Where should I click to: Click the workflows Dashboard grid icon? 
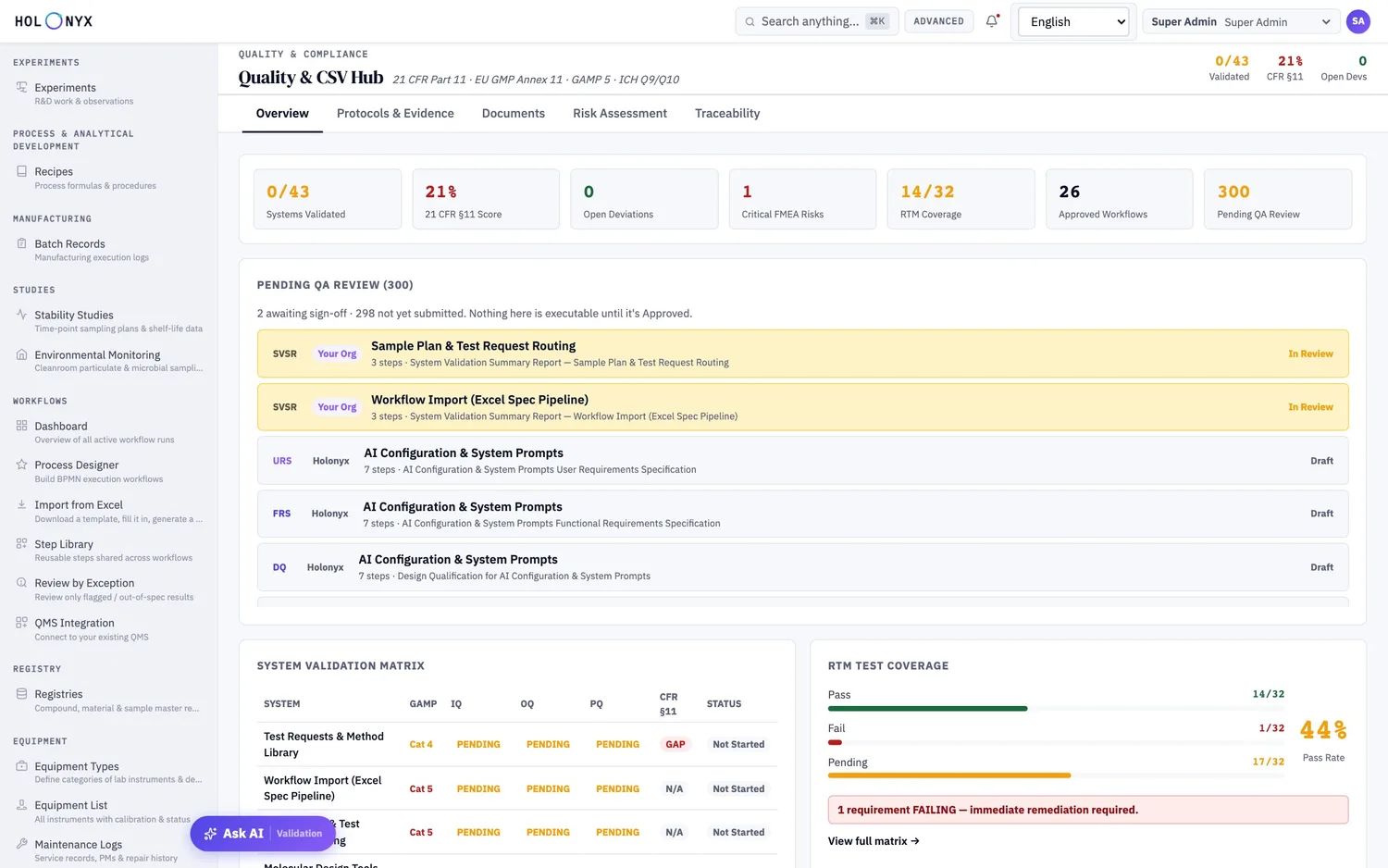click(21, 426)
